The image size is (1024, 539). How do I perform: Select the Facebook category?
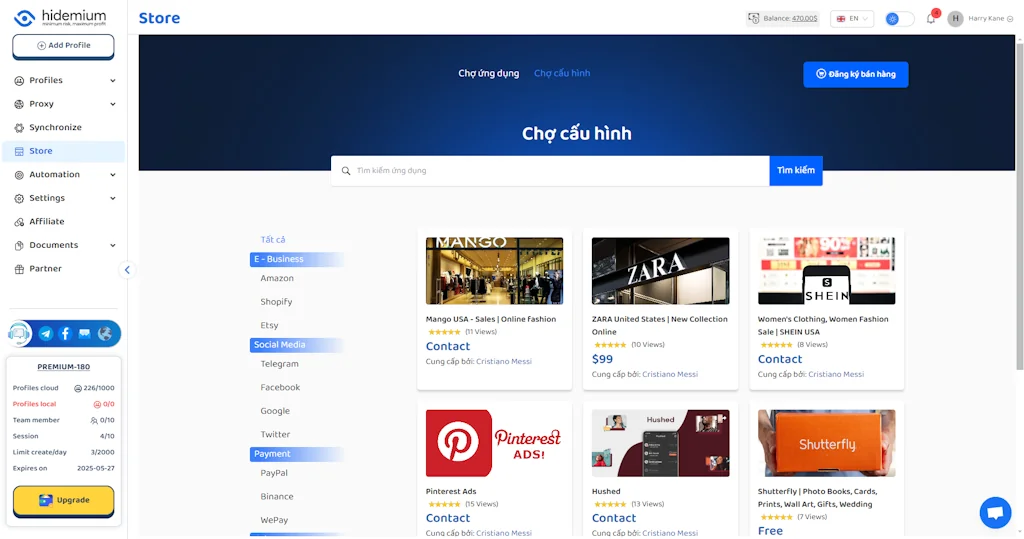click(280, 387)
